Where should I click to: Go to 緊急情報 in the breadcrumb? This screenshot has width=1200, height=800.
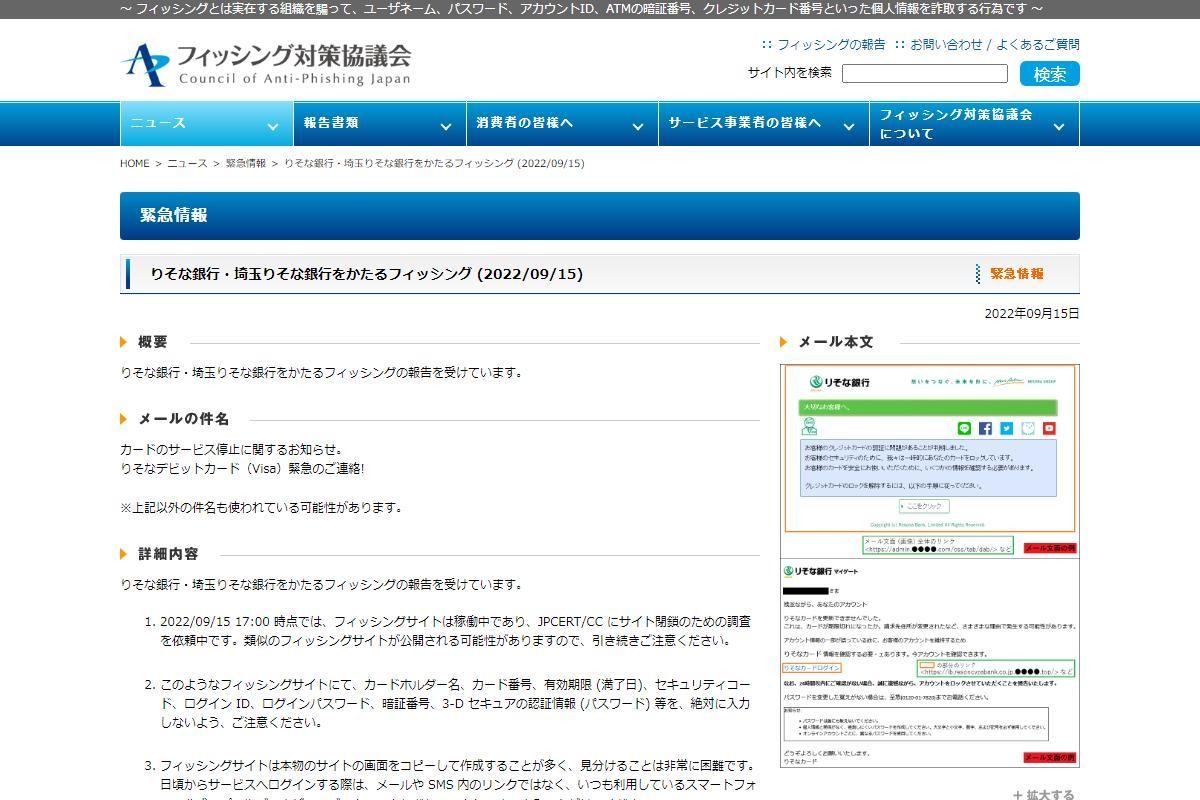(x=245, y=163)
